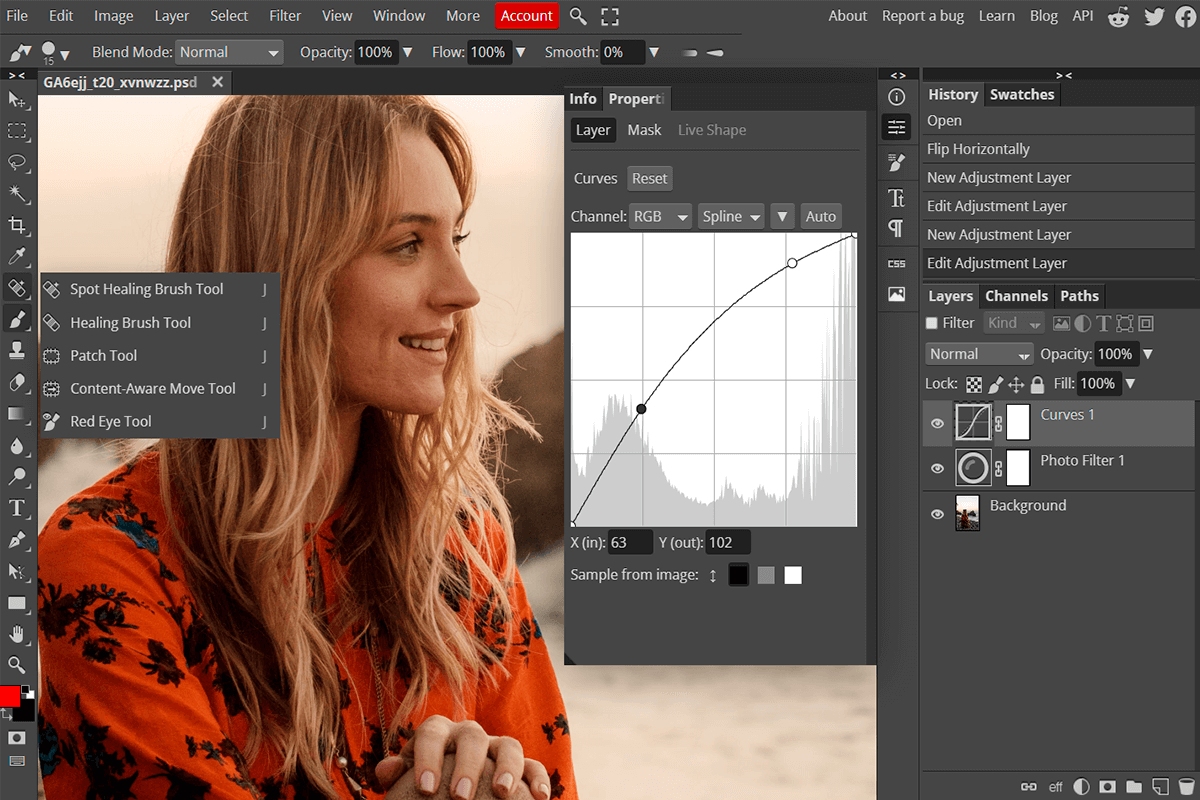Click the red Account button

527,16
